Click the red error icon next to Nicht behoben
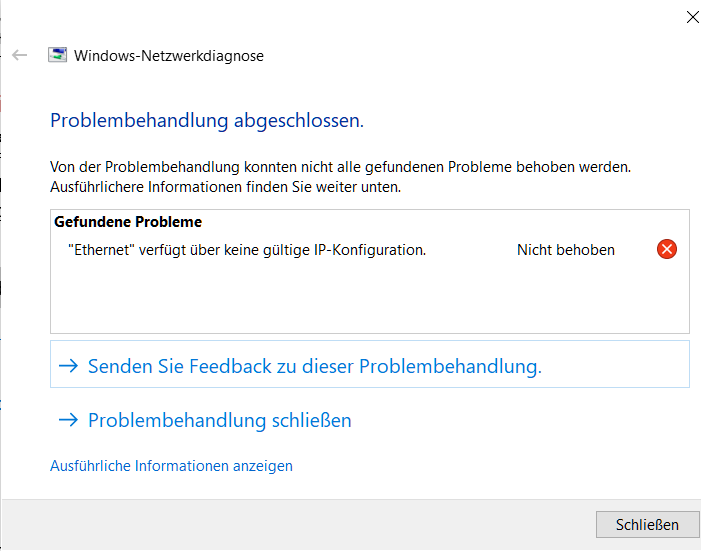701x551 pixels. tap(667, 249)
